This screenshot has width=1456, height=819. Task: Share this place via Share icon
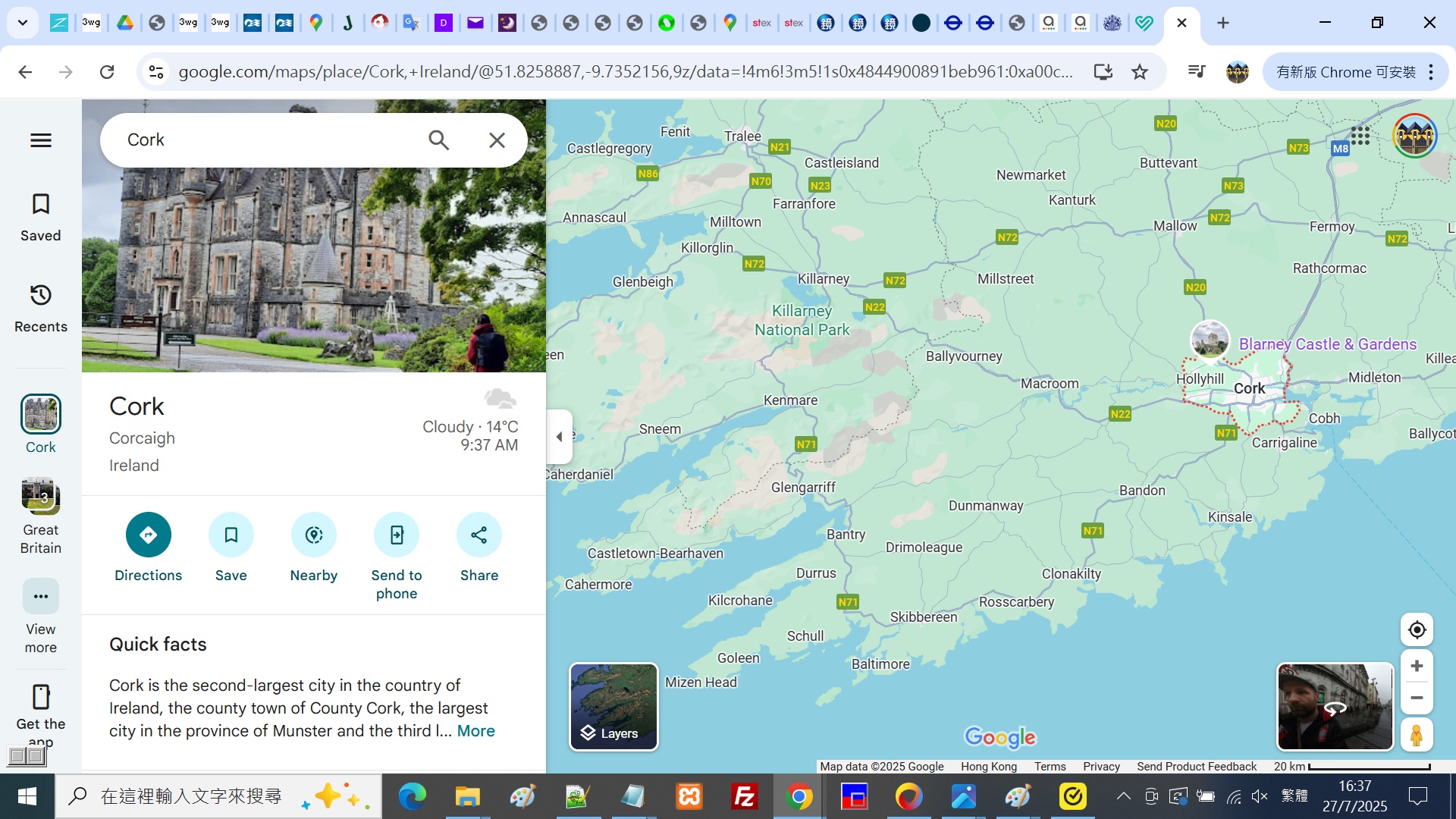[479, 535]
